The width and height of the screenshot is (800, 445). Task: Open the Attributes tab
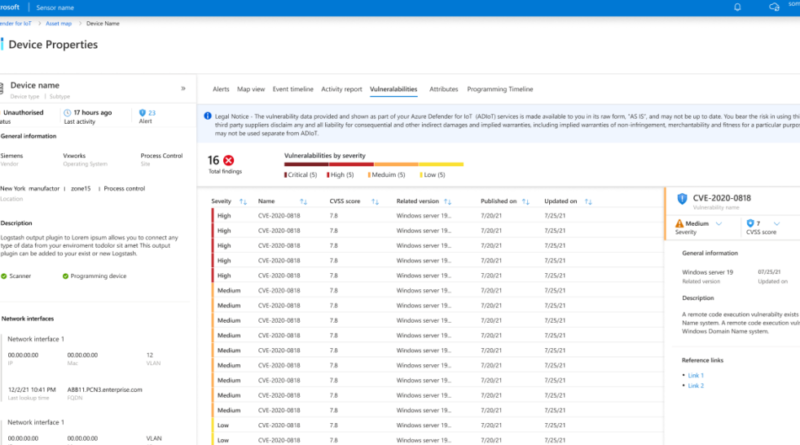[444, 89]
